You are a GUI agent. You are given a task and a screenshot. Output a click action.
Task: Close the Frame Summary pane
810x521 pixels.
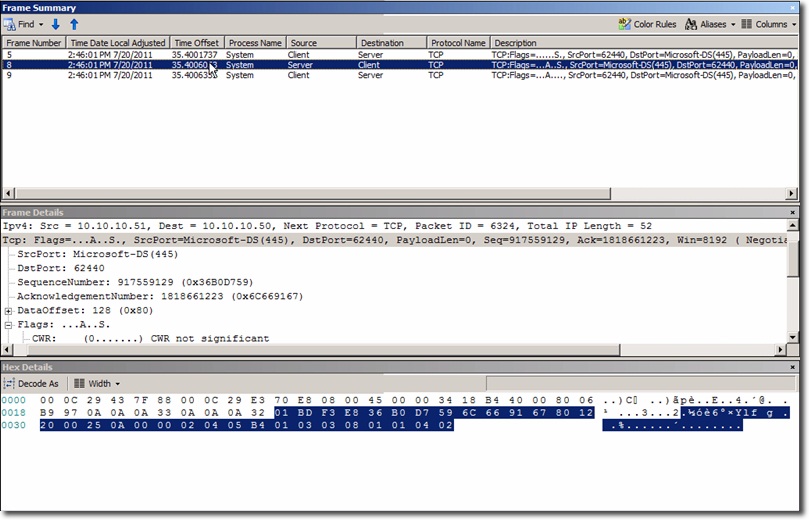(x=792, y=8)
